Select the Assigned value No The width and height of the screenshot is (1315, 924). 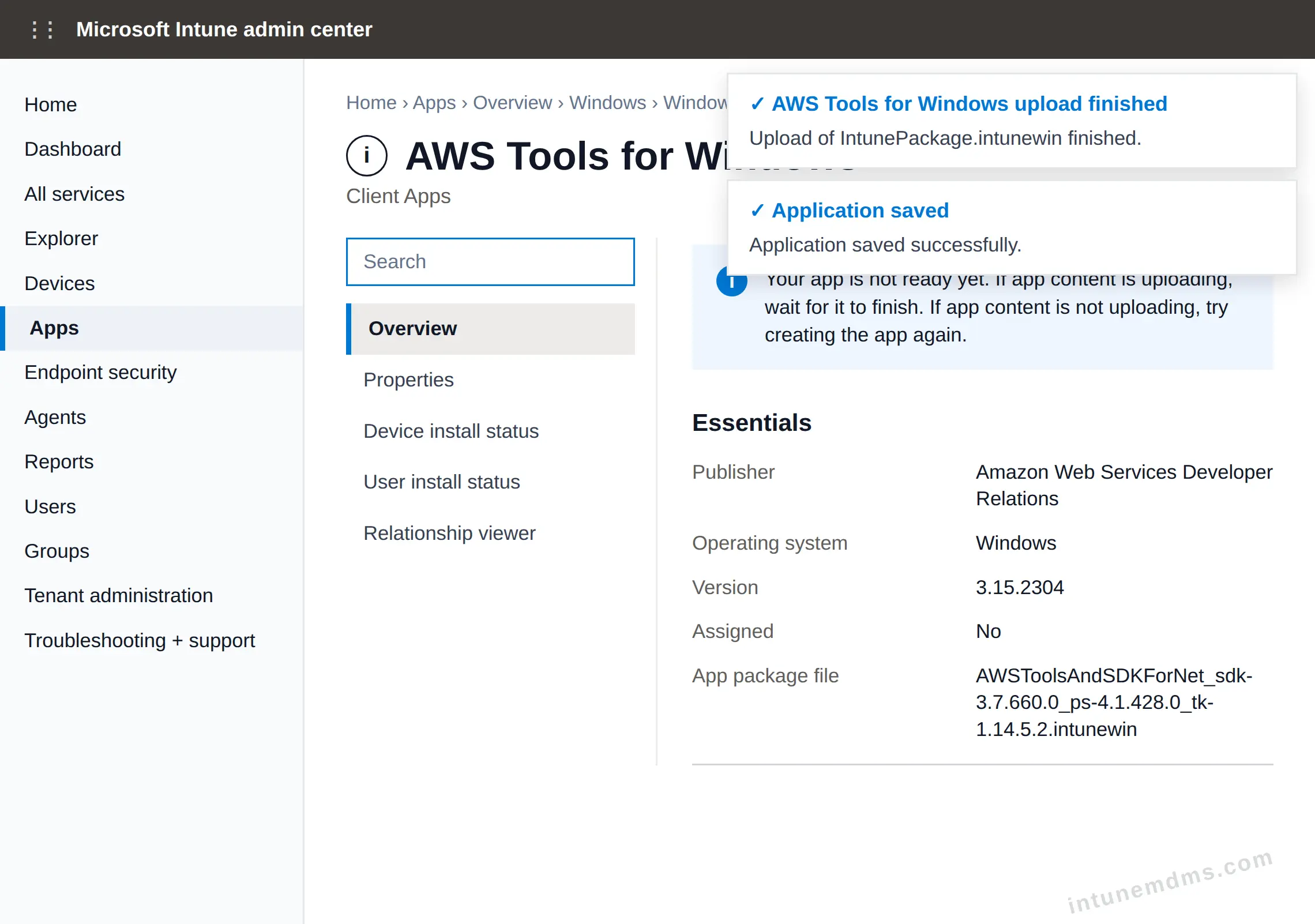pyautogui.click(x=989, y=631)
